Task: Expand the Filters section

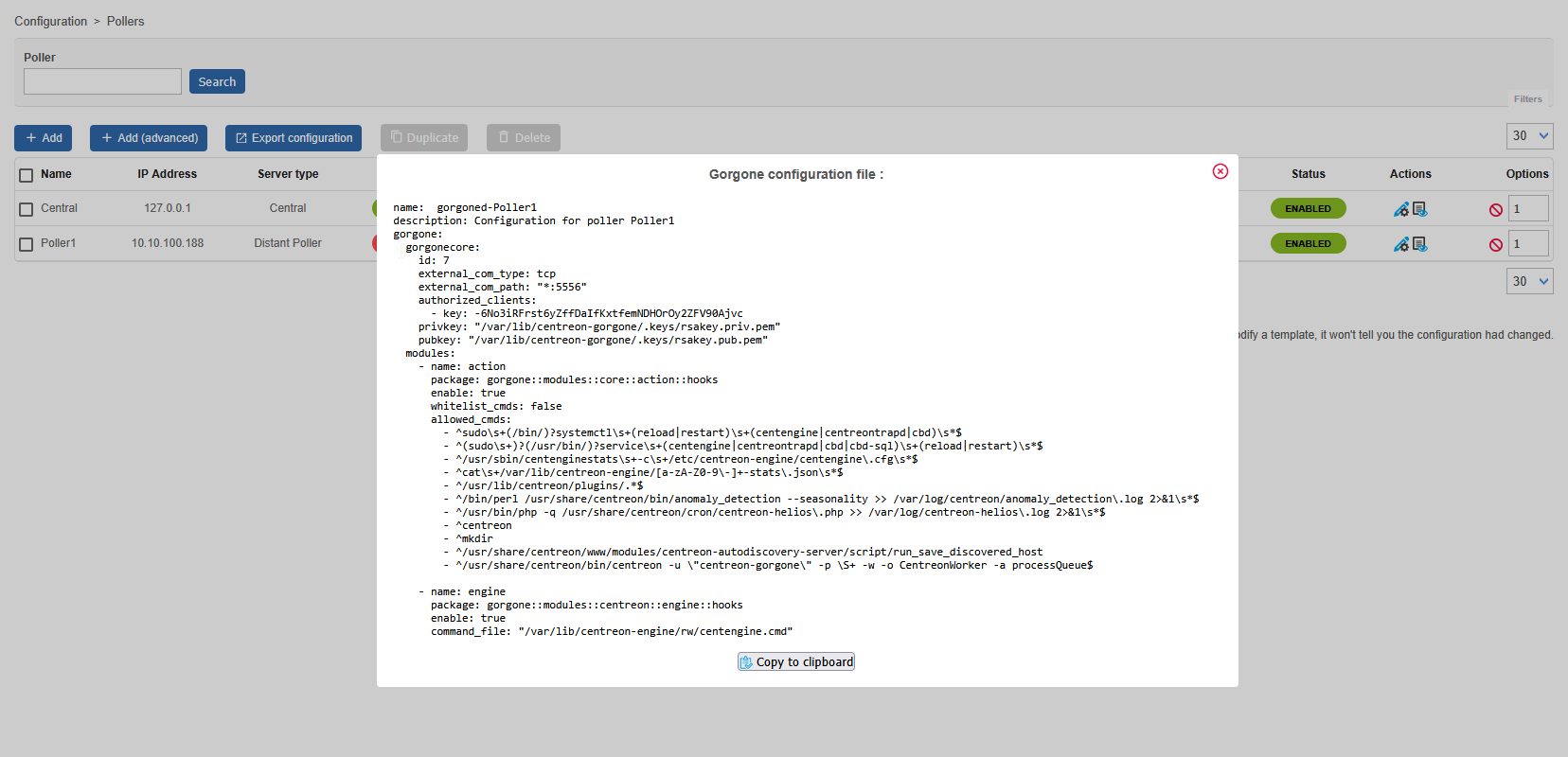Action: [x=1527, y=98]
